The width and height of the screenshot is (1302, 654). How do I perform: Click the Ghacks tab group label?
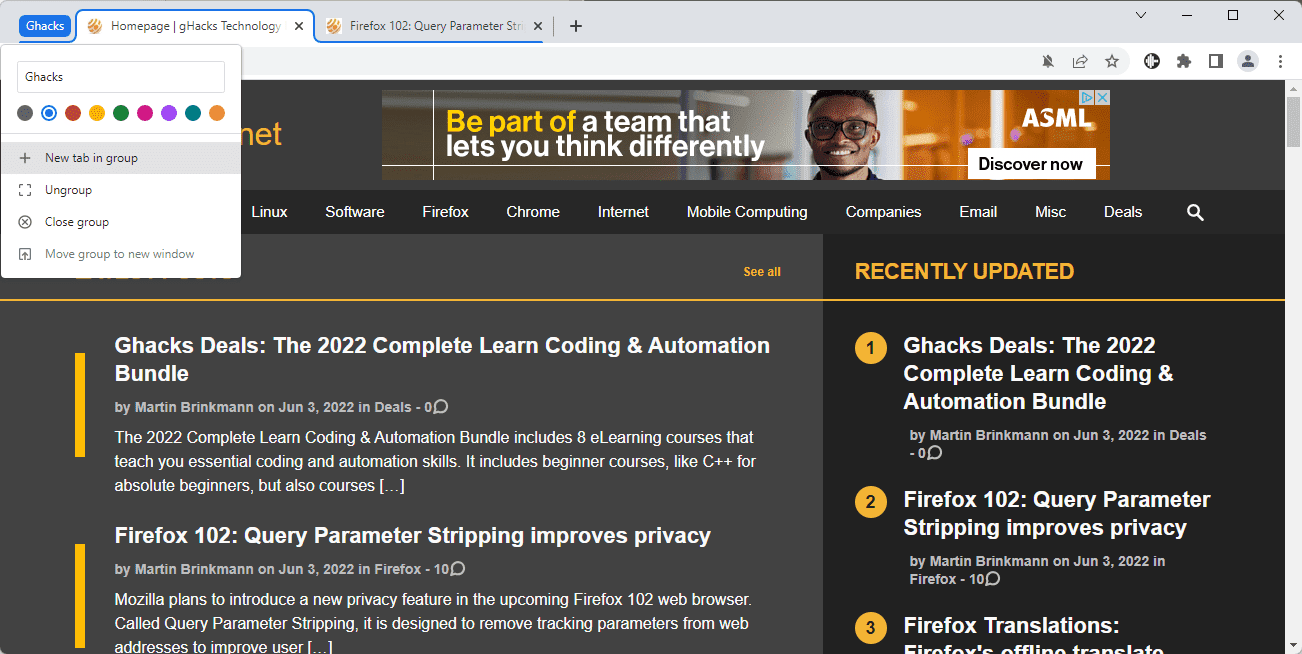45,26
